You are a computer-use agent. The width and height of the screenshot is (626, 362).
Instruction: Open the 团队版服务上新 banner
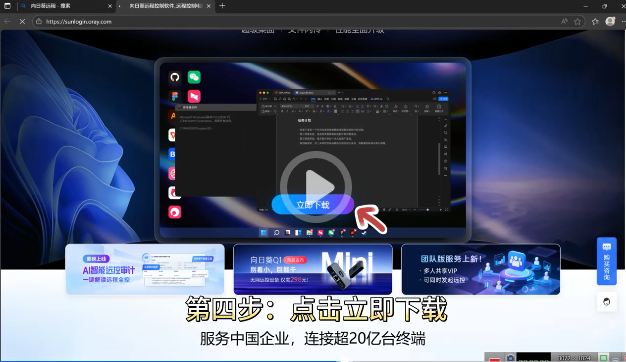(x=481, y=269)
